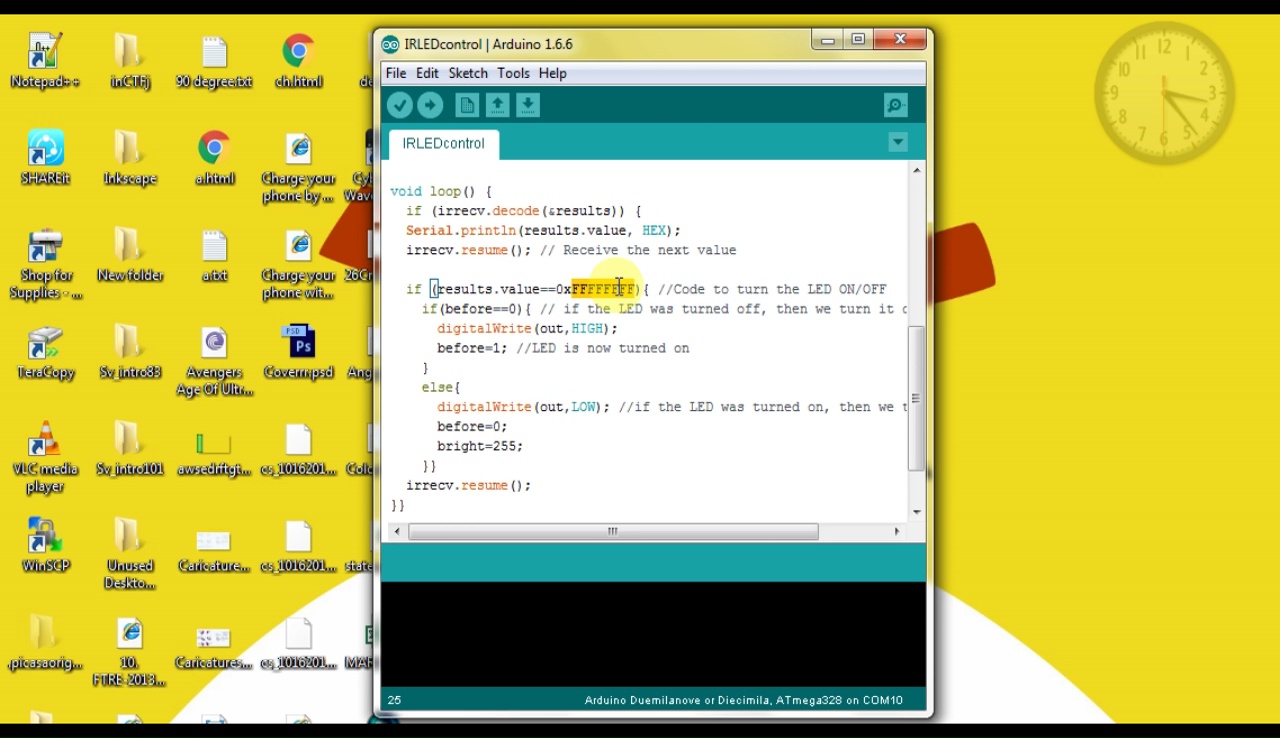The height and width of the screenshot is (738, 1280).
Task: Select the Cover.psd Photoshop file icon
Action: [x=298, y=352]
